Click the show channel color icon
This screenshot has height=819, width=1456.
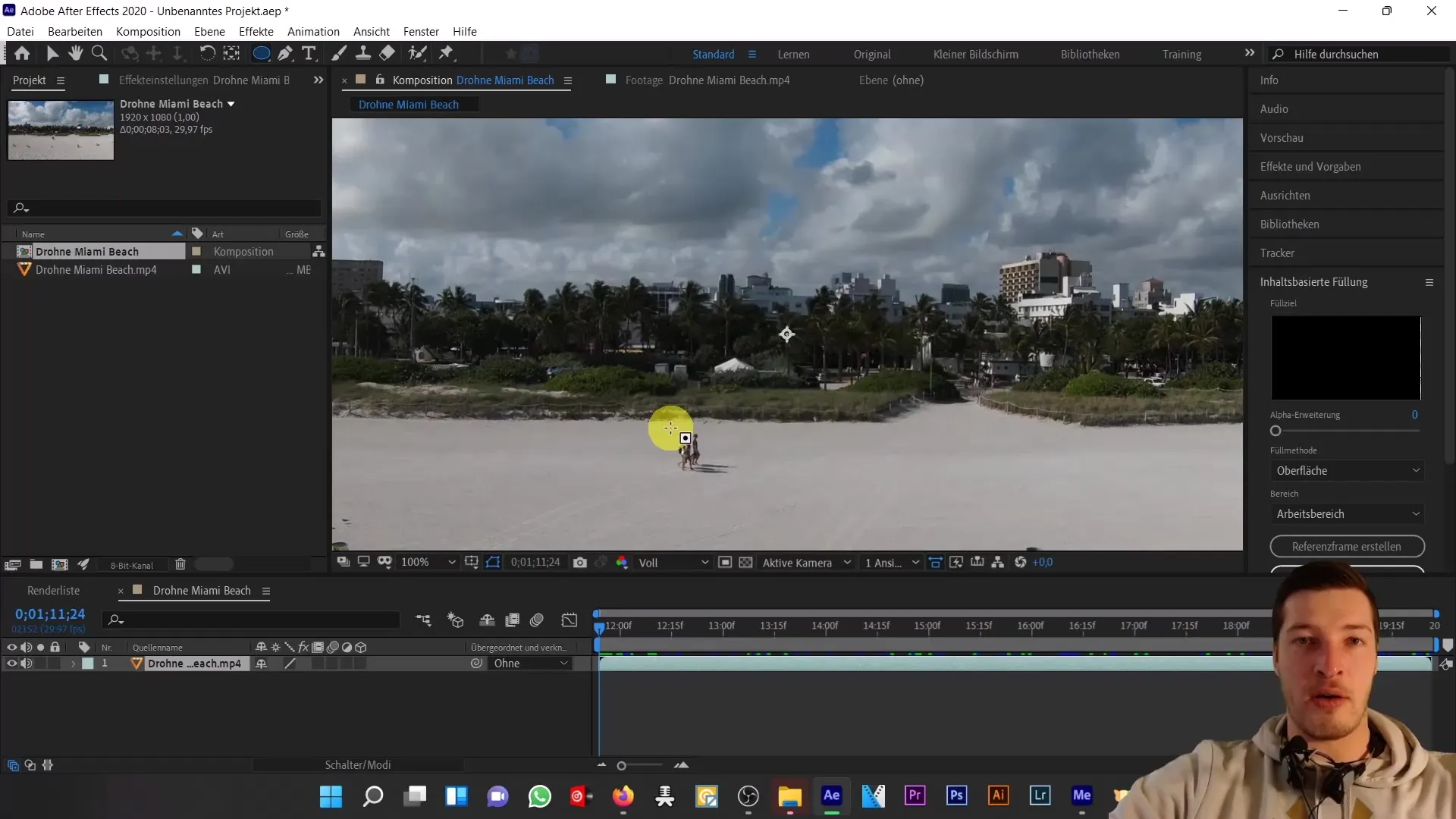pyautogui.click(x=622, y=563)
